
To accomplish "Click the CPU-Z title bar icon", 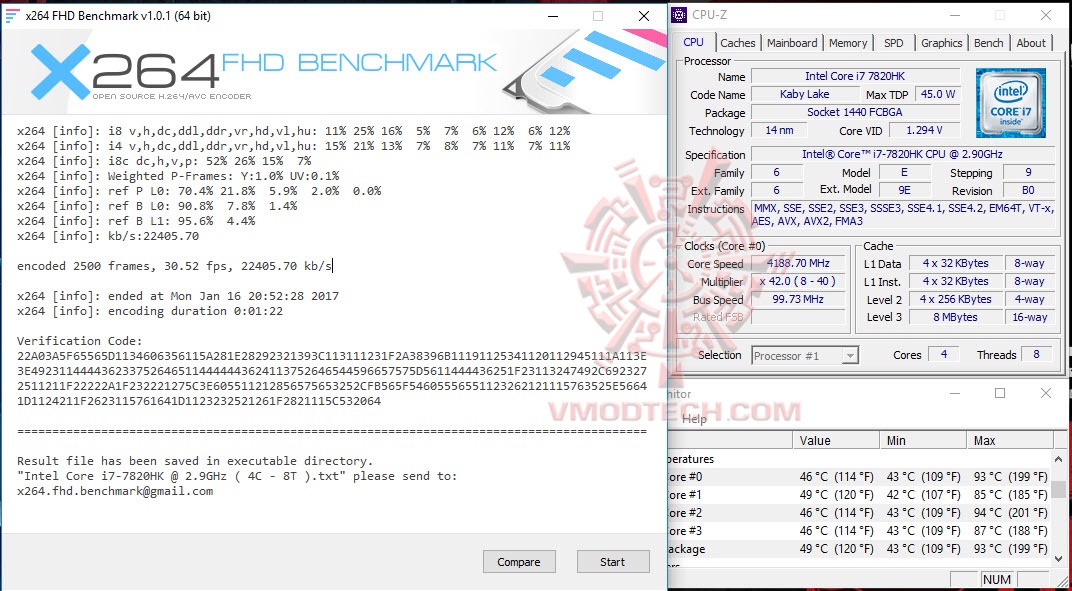I will 679,14.
